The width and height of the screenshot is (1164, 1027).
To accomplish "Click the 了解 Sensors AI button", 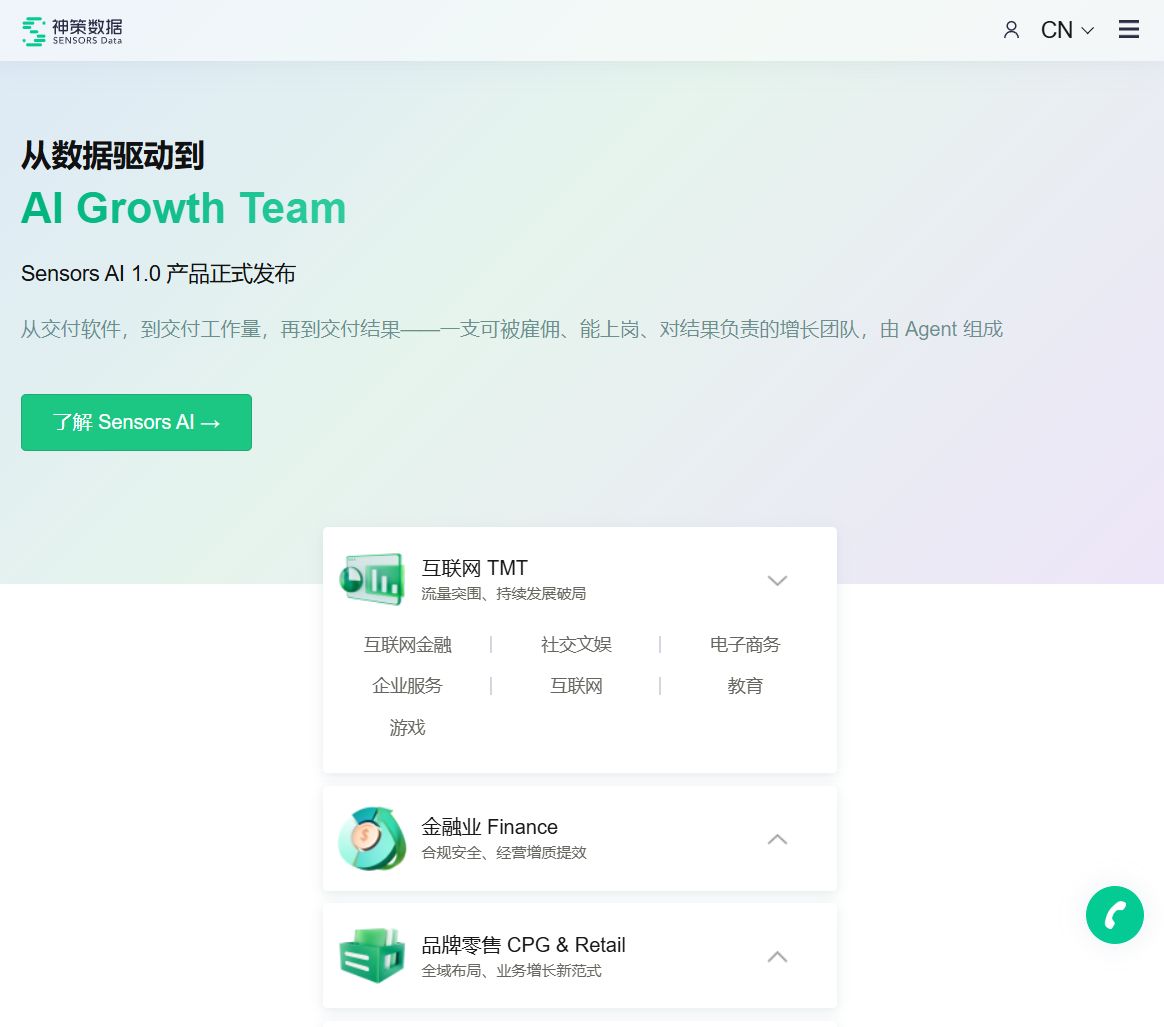I will click(x=137, y=422).
